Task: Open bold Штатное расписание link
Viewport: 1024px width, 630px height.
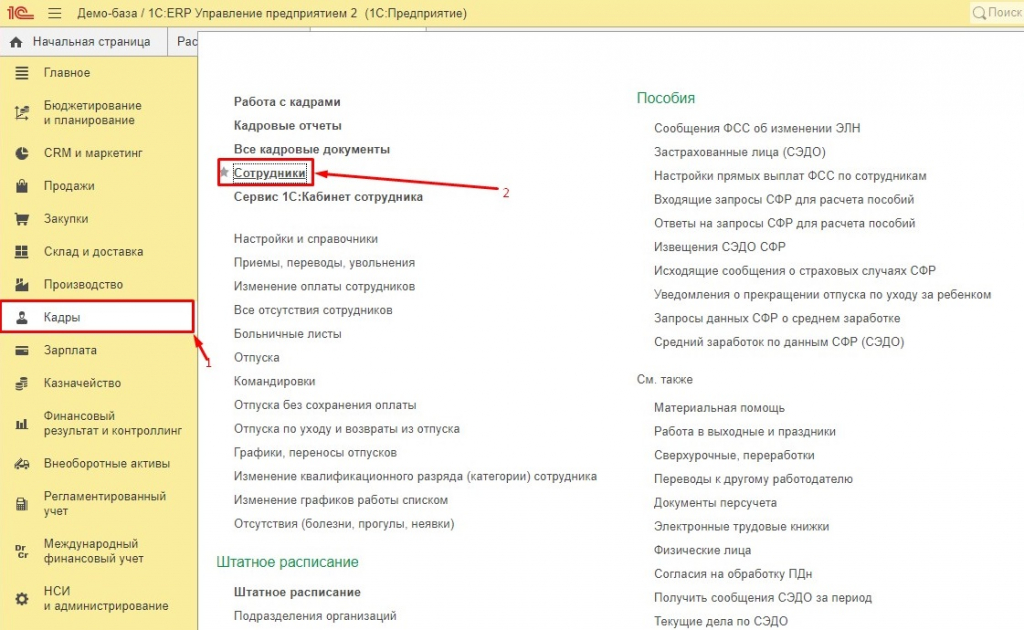Action: pos(297,592)
